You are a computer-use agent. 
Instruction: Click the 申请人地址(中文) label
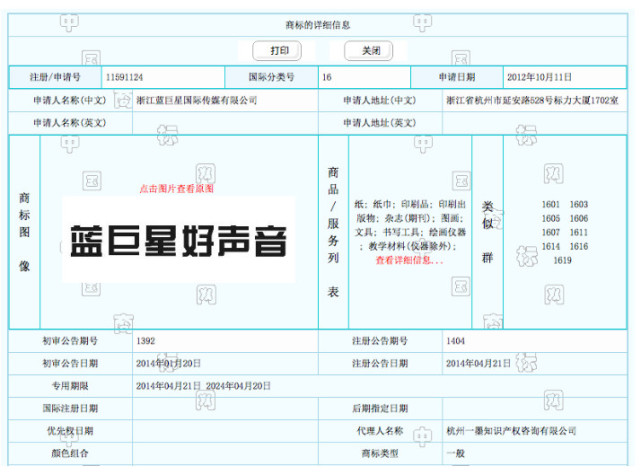tap(380, 100)
